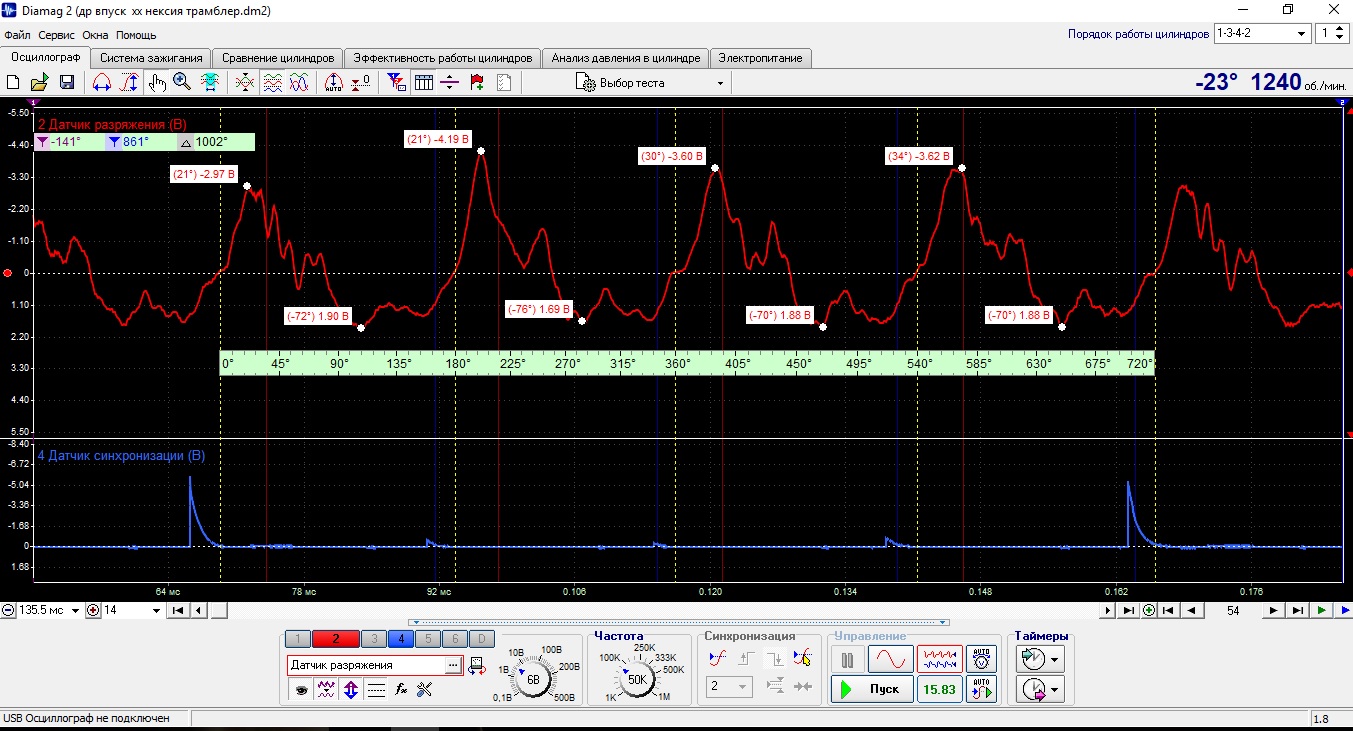
Task: Toggle the channel D button
Action: [481, 639]
